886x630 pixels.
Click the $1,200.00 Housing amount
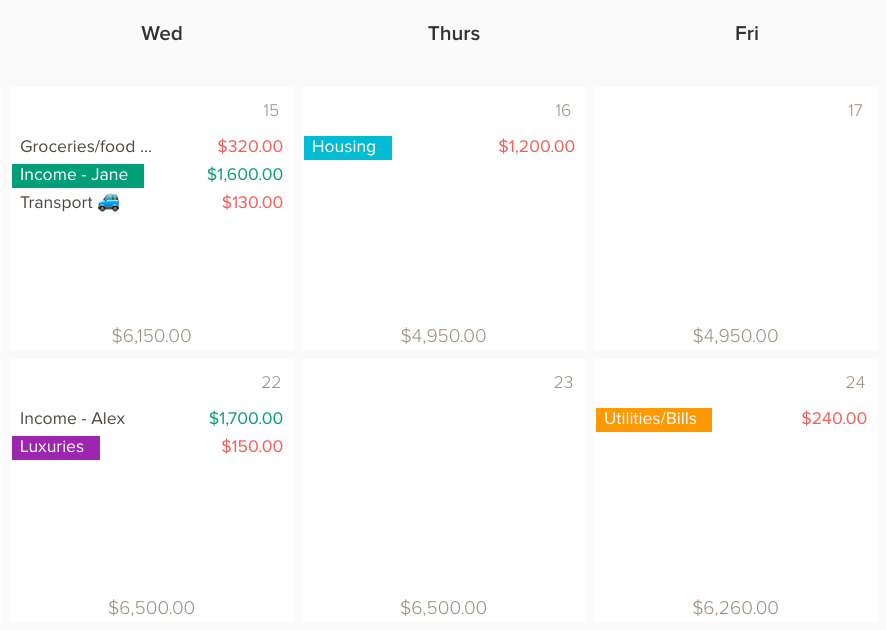click(x=536, y=147)
